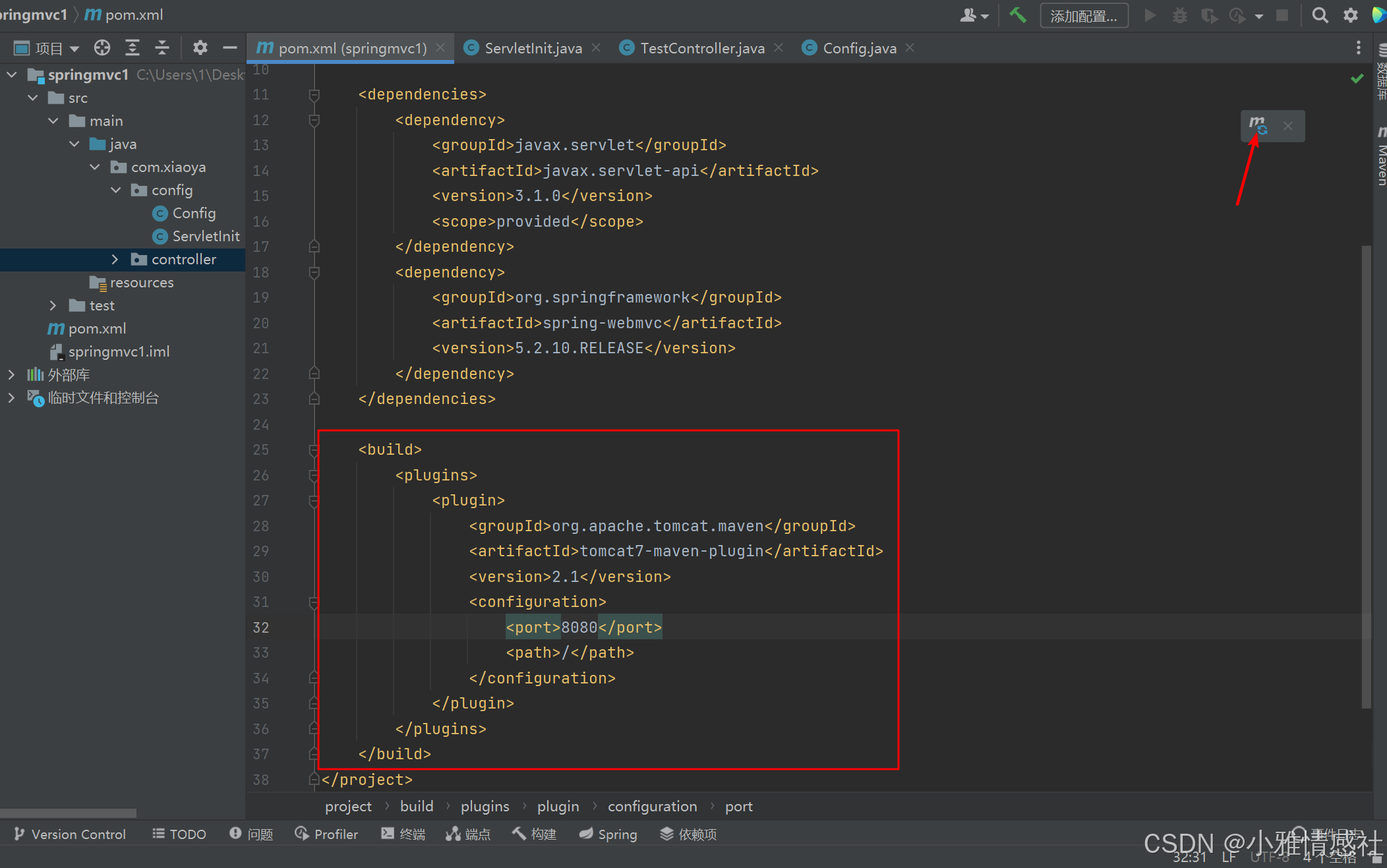Toggle fold marker on dependencies line 11
This screenshot has height=868, width=1387.
click(x=314, y=95)
